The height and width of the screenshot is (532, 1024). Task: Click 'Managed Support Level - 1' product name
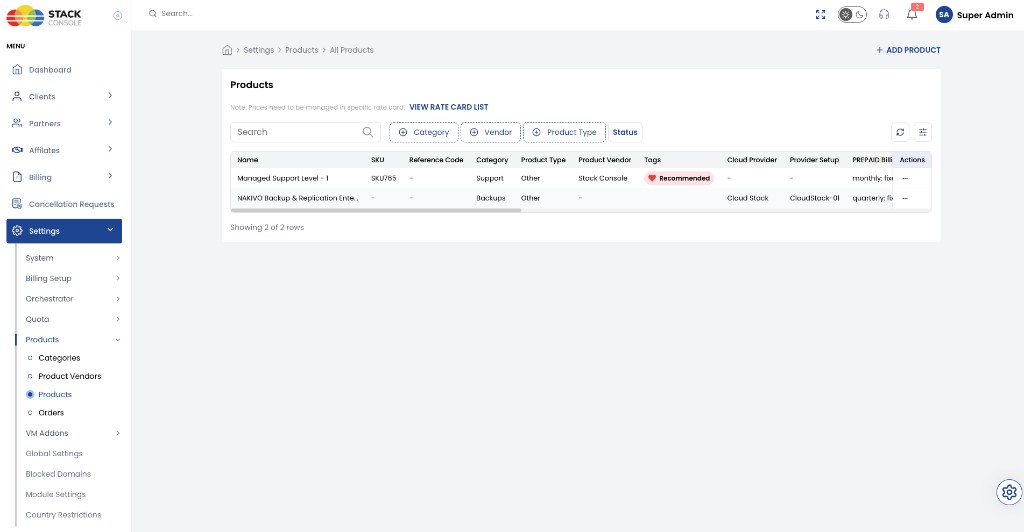[x=283, y=178]
